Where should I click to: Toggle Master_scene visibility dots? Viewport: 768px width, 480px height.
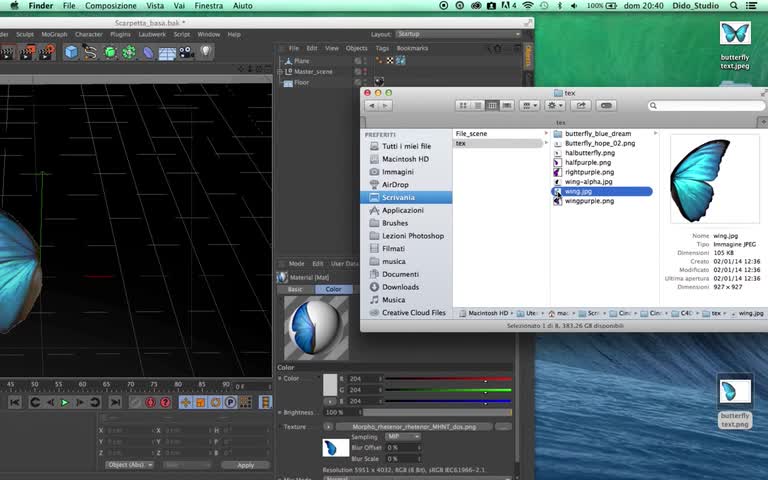365,72
